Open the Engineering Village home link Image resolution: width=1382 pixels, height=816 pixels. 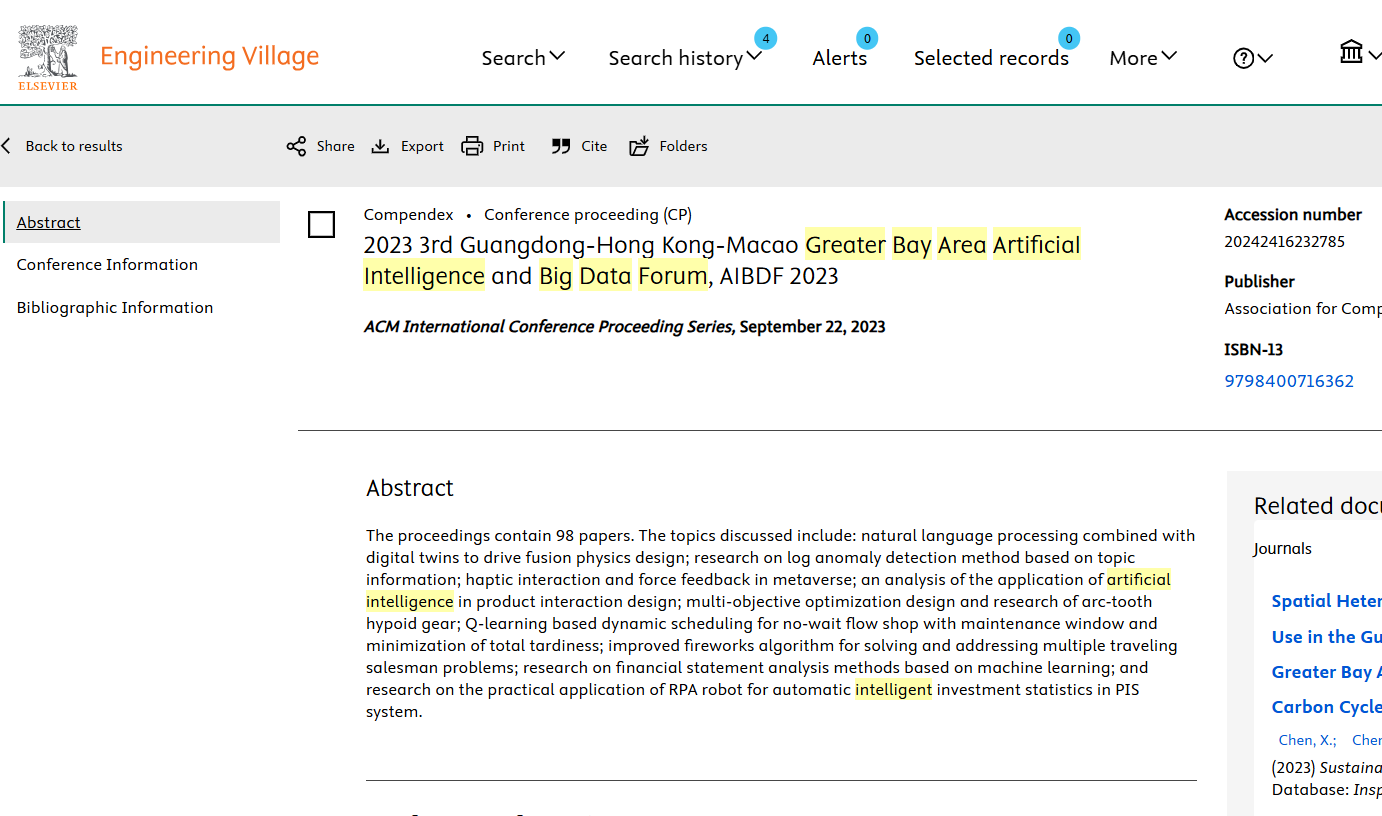pyautogui.click(x=209, y=56)
